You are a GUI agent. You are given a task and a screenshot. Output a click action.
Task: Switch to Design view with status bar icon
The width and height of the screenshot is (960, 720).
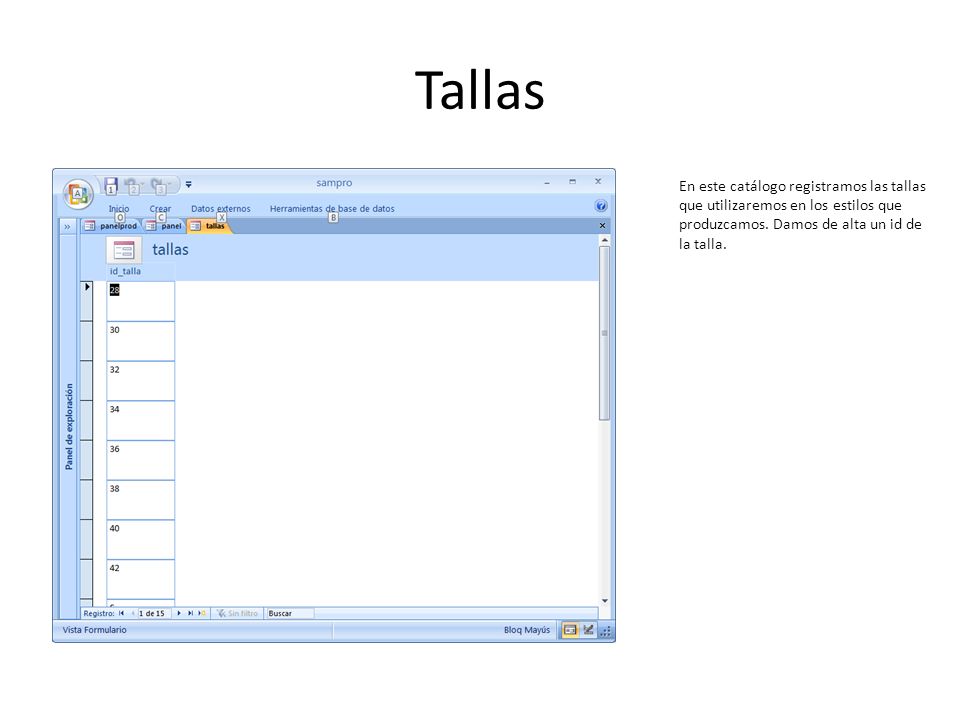point(588,630)
